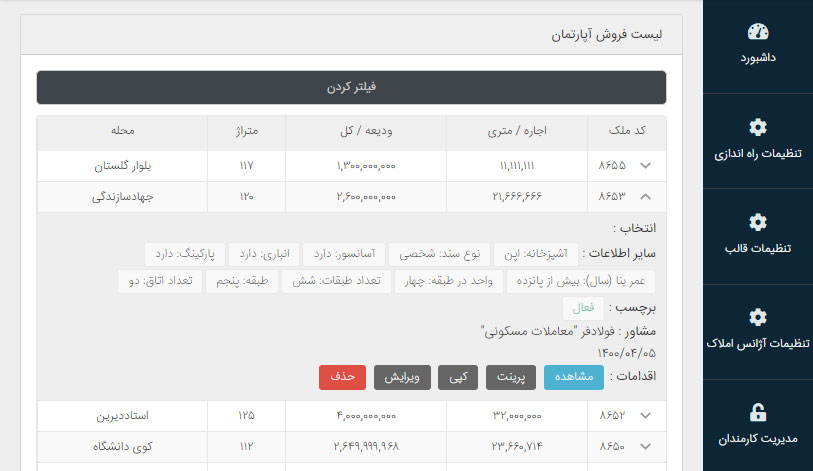This screenshot has height=471, width=813.
Task: Click the تعداد طبقات: شش tag
Action: (x=337, y=282)
